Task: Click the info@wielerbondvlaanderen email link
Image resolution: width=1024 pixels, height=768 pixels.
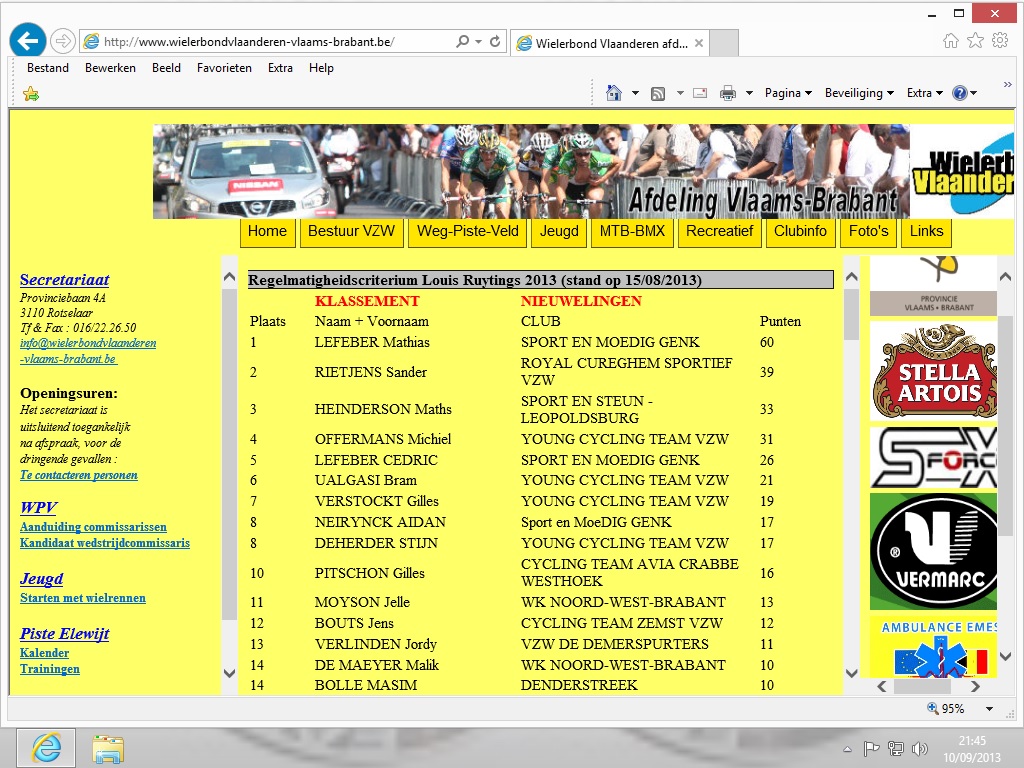Action: pos(88,351)
